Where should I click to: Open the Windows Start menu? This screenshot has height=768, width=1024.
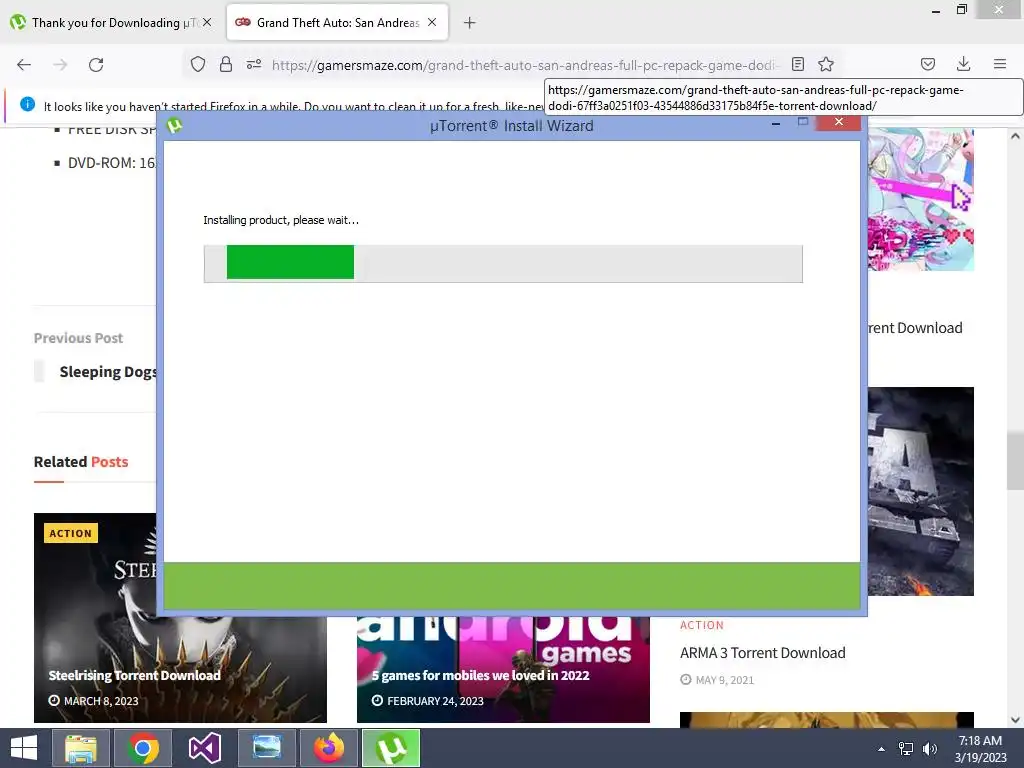point(24,748)
